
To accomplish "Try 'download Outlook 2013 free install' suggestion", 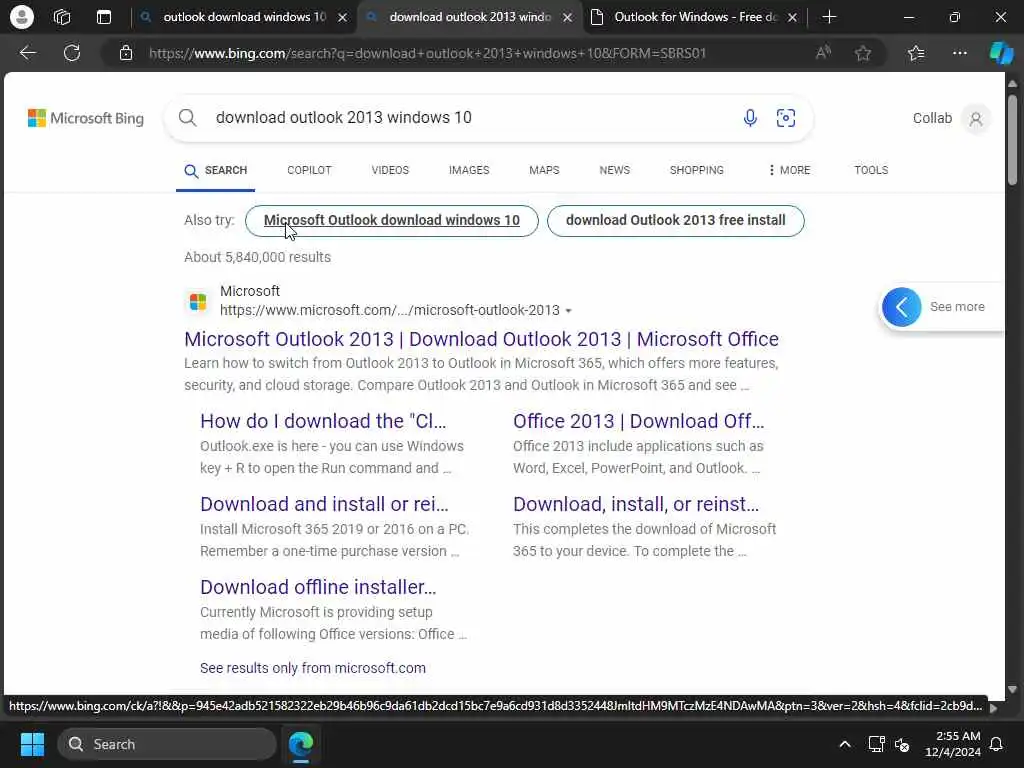I will (675, 221).
